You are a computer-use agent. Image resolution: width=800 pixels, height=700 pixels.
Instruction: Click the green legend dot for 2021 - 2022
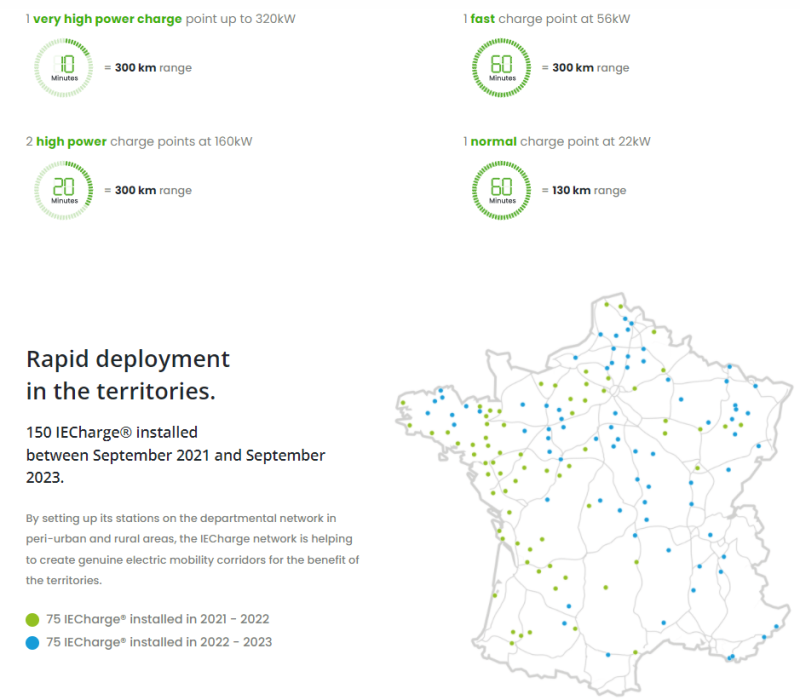tap(33, 620)
